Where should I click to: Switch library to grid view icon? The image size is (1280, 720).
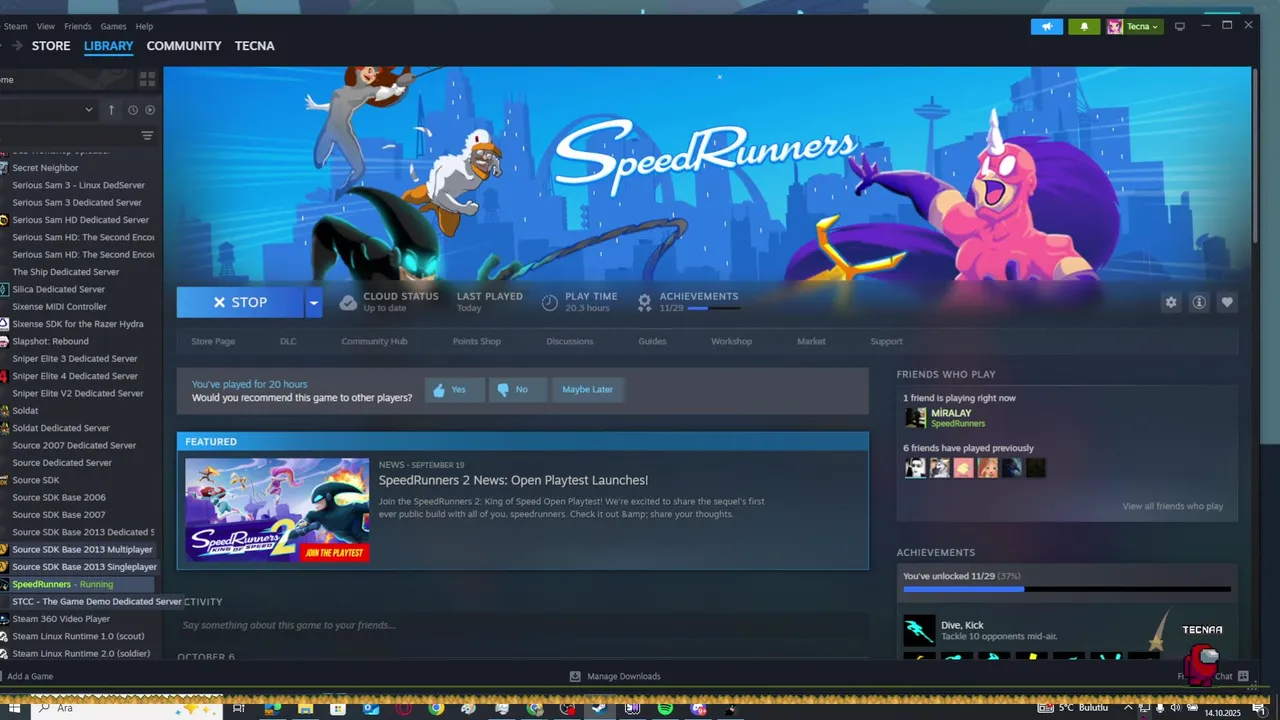[147, 79]
